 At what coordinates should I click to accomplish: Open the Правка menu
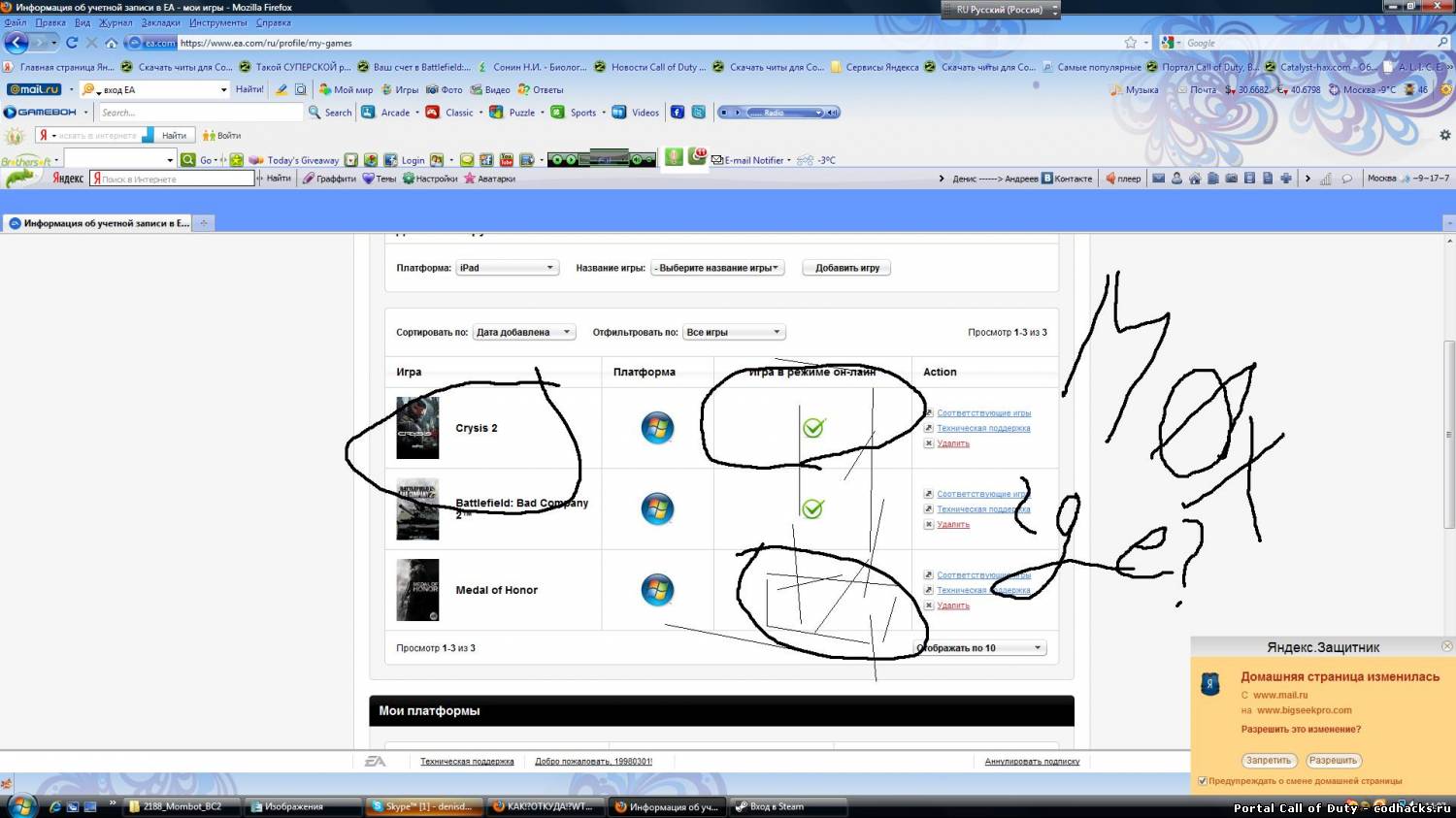[50, 22]
